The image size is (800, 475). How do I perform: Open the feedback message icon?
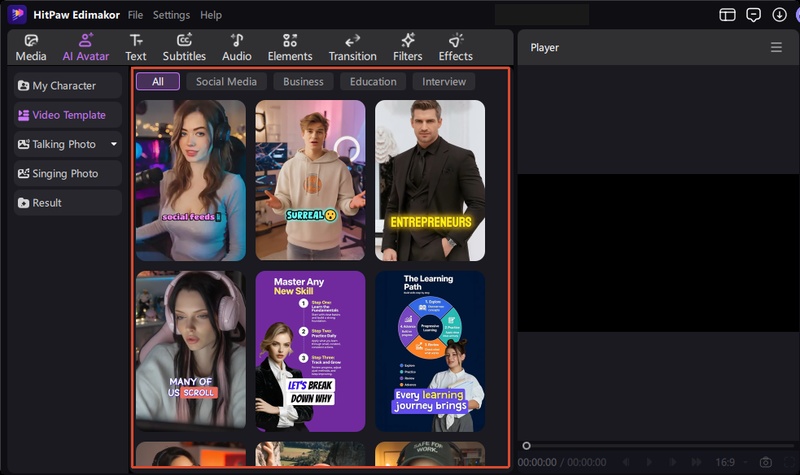tap(754, 15)
